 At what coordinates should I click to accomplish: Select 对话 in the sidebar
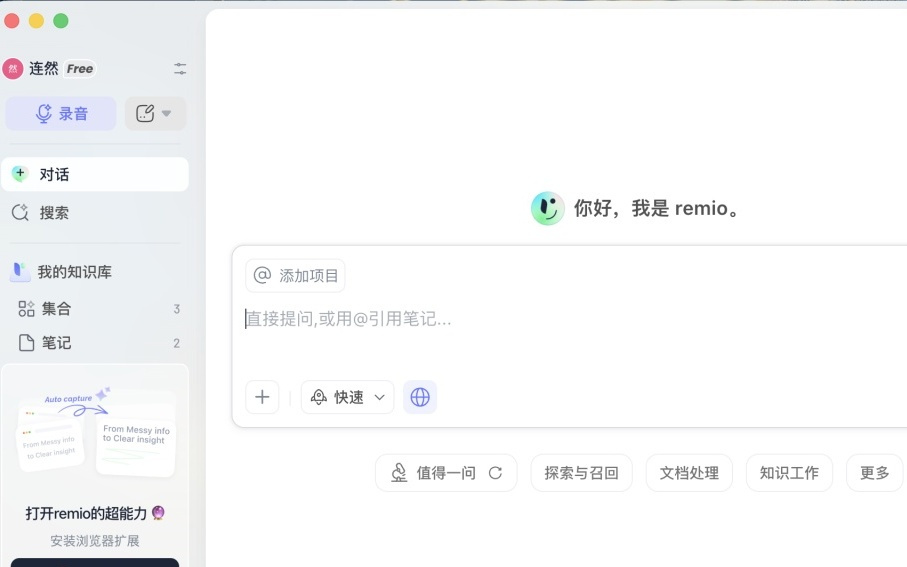point(95,174)
